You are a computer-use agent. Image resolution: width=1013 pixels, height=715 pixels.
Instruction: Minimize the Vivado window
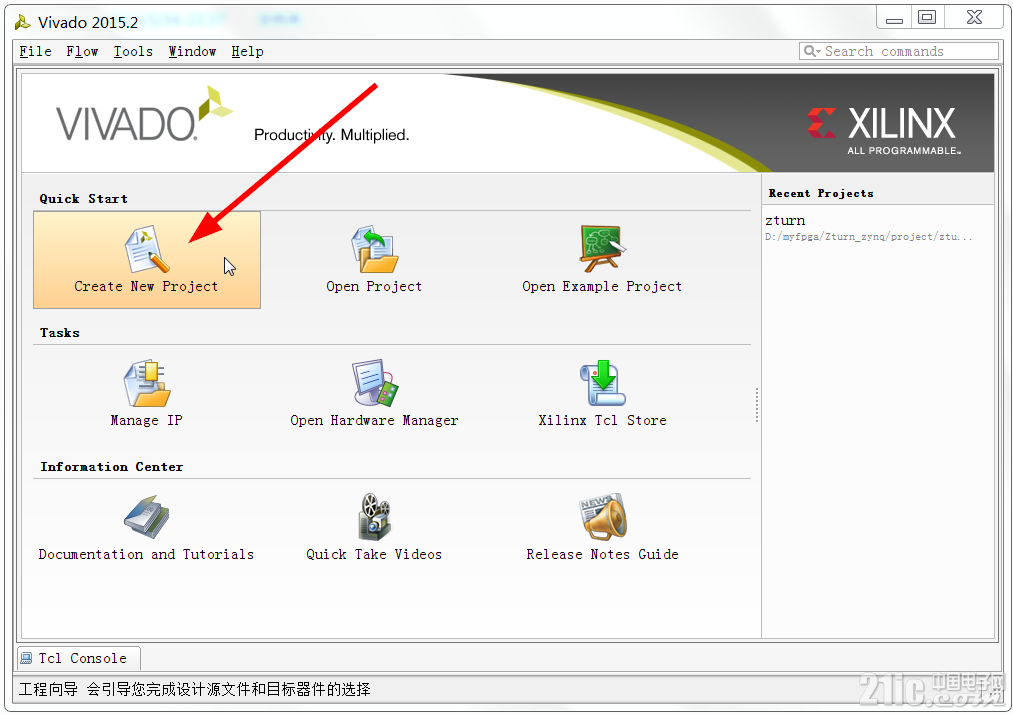click(894, 17)
